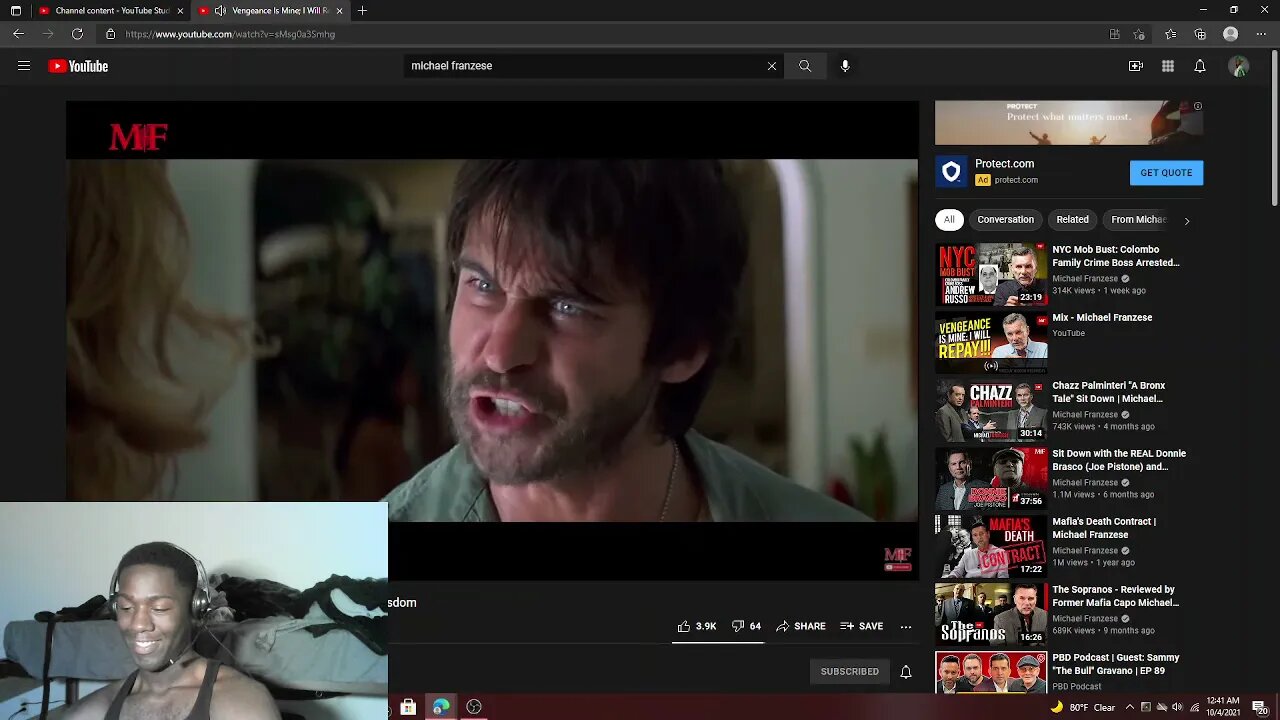This screenshot has width=1280, height=720.
Task: Run search with magnifier button
Action: (805, 66)
